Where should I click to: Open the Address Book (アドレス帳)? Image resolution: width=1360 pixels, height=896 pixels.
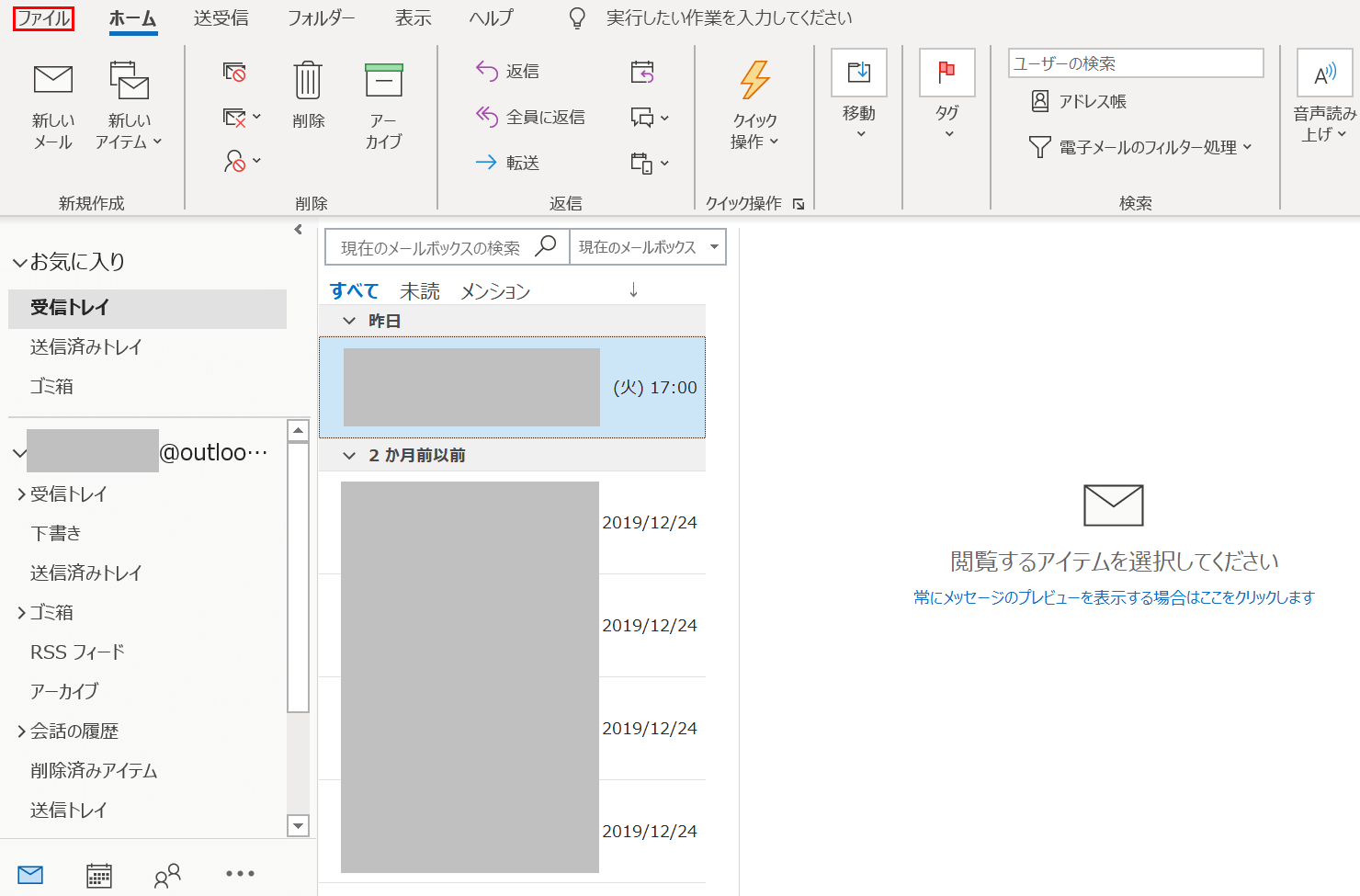tap(1080, 101)
